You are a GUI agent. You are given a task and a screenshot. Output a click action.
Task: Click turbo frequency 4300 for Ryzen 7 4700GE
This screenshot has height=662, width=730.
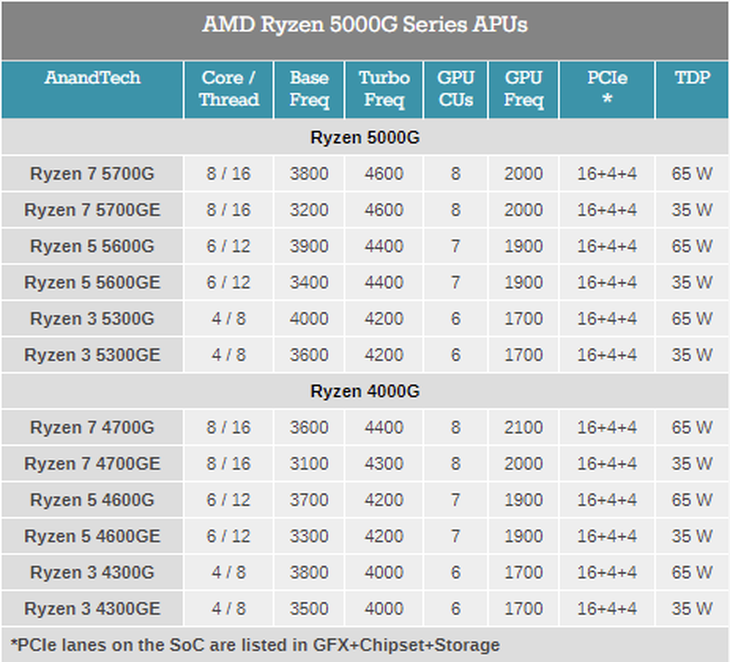[384, 464]
